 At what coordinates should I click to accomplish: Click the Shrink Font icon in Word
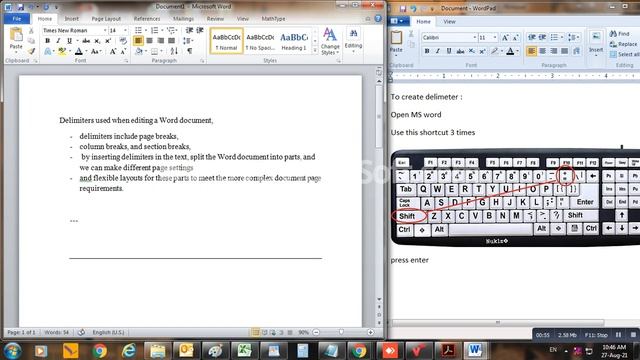point(123,51)
